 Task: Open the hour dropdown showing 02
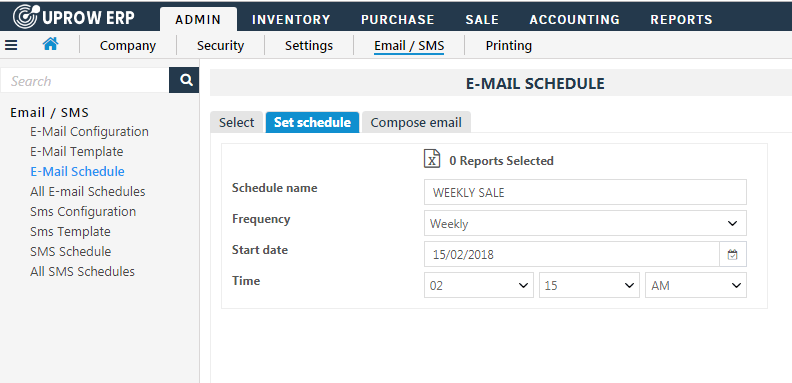point(479,285)
